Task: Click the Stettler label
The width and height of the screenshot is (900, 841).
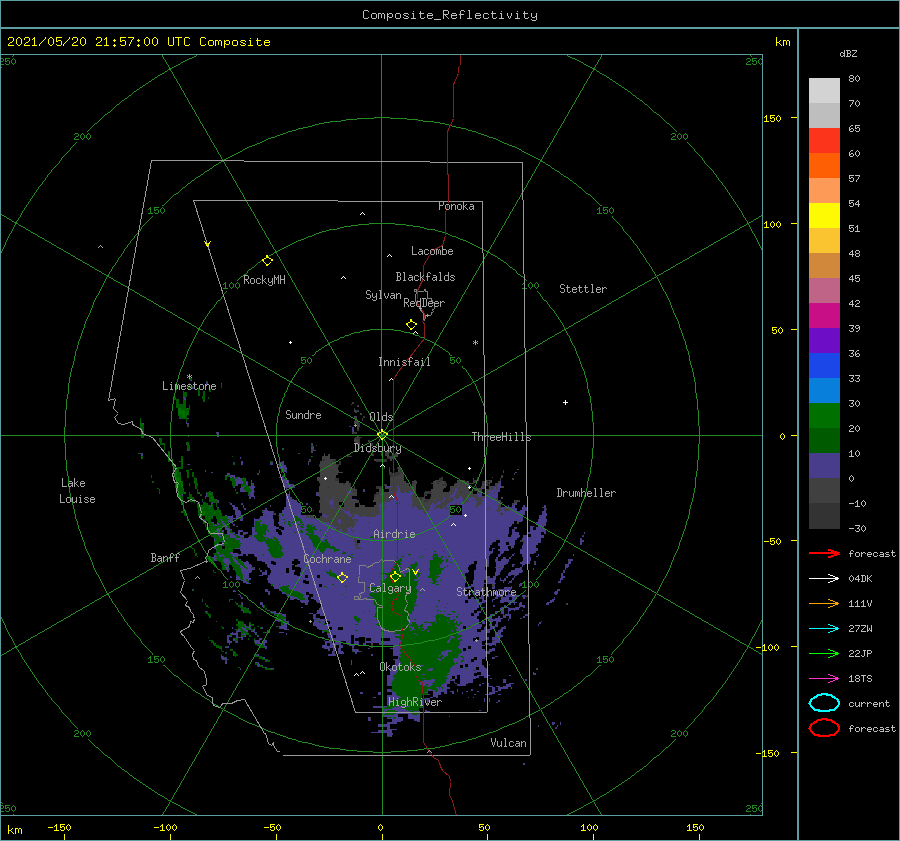Action: click(583, 289)
